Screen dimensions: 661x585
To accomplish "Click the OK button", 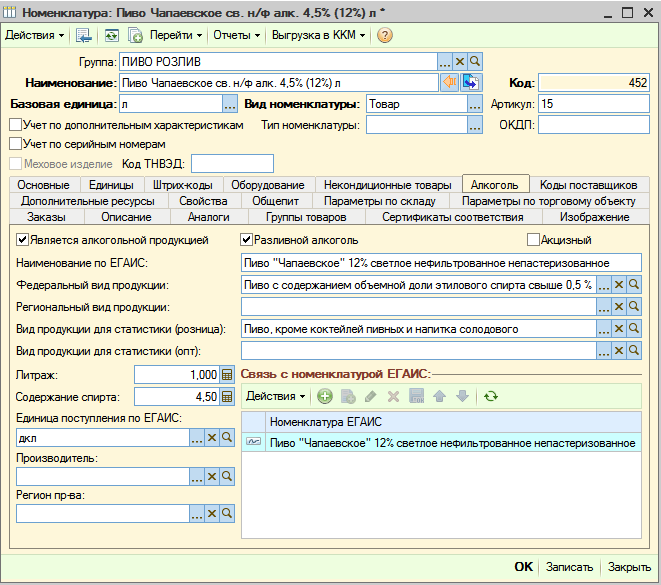I will (523, 567).
